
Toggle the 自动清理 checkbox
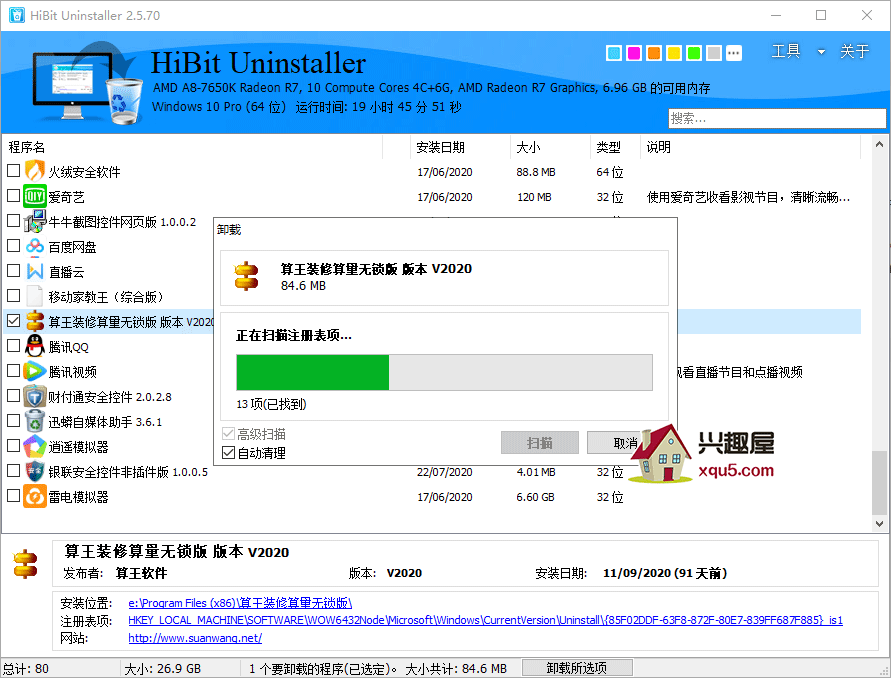pos(228,453)
